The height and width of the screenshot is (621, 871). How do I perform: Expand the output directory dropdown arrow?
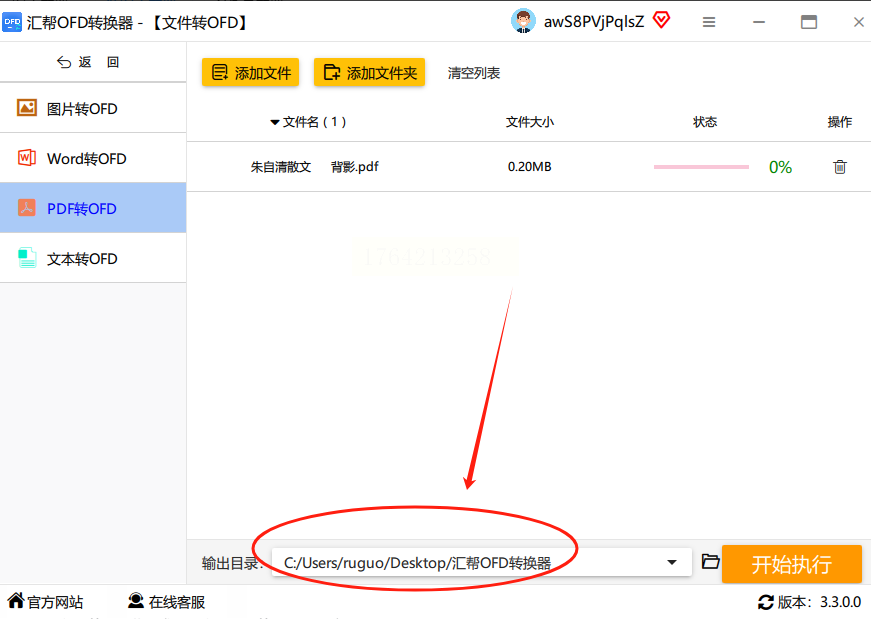tap(672, 563)
